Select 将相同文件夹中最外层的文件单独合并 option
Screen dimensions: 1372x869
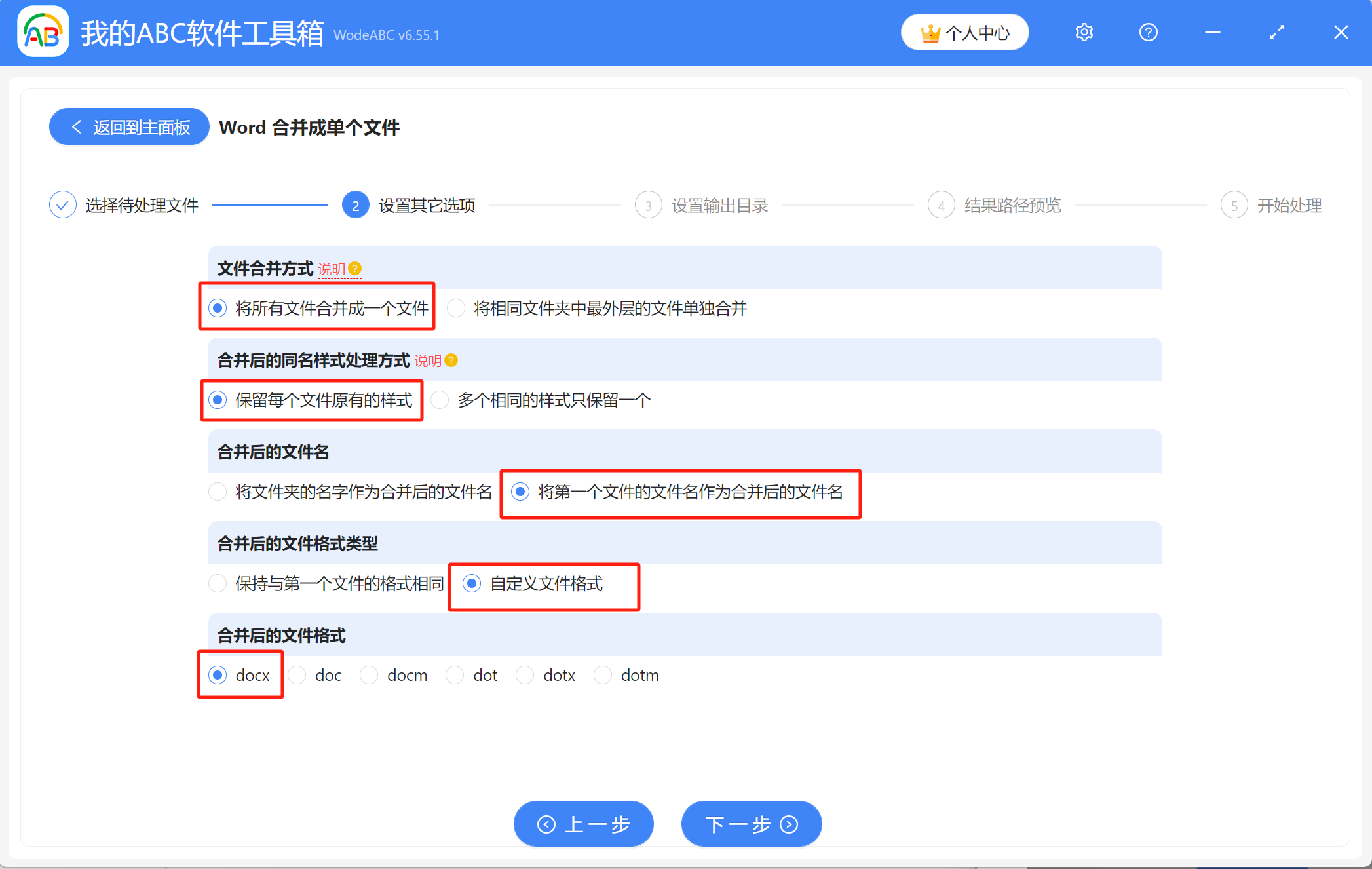point(456,308)
